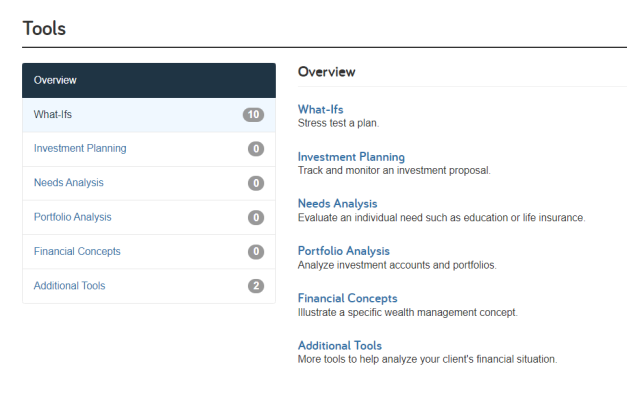
Task: Click the Financial Concepts zero count badge
Action: tap(256, 252)
